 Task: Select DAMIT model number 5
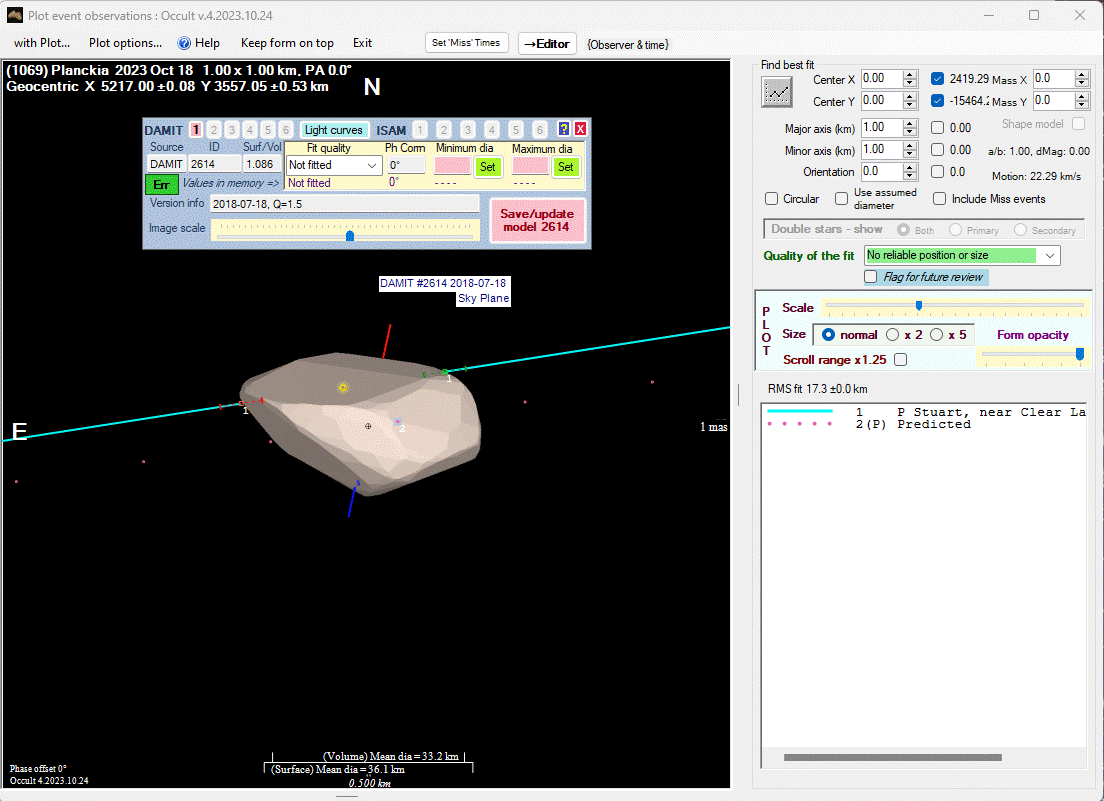click(268, 130)
